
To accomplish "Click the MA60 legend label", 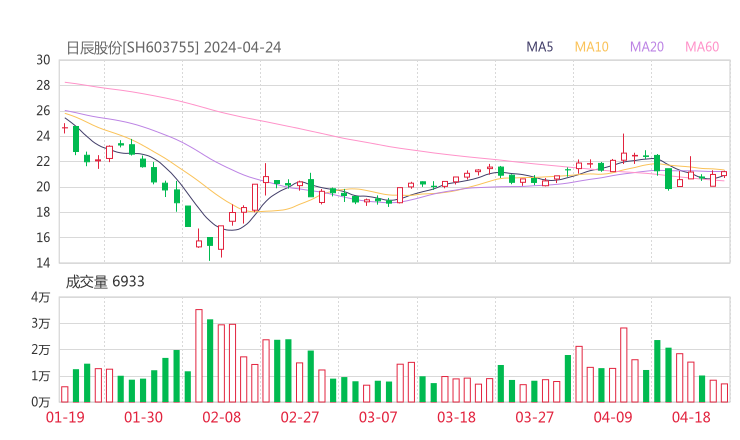I will (702, 47).
